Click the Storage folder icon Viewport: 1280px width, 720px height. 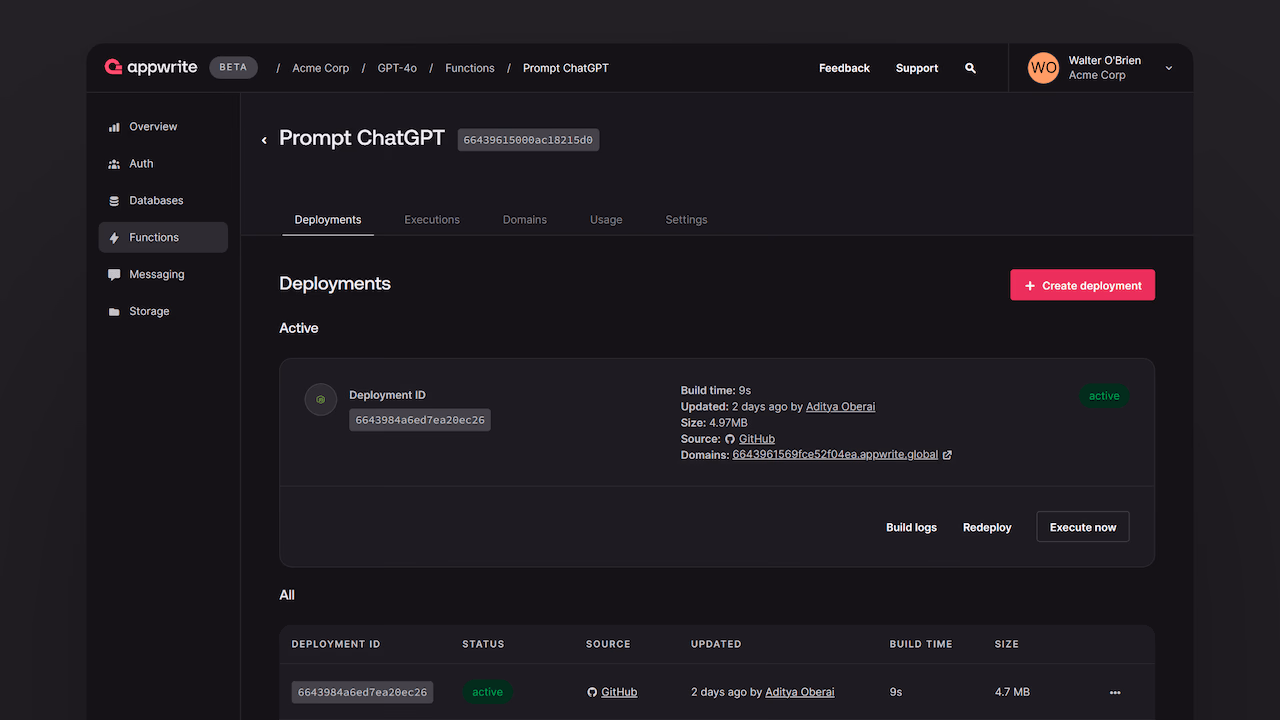point(114,312)
